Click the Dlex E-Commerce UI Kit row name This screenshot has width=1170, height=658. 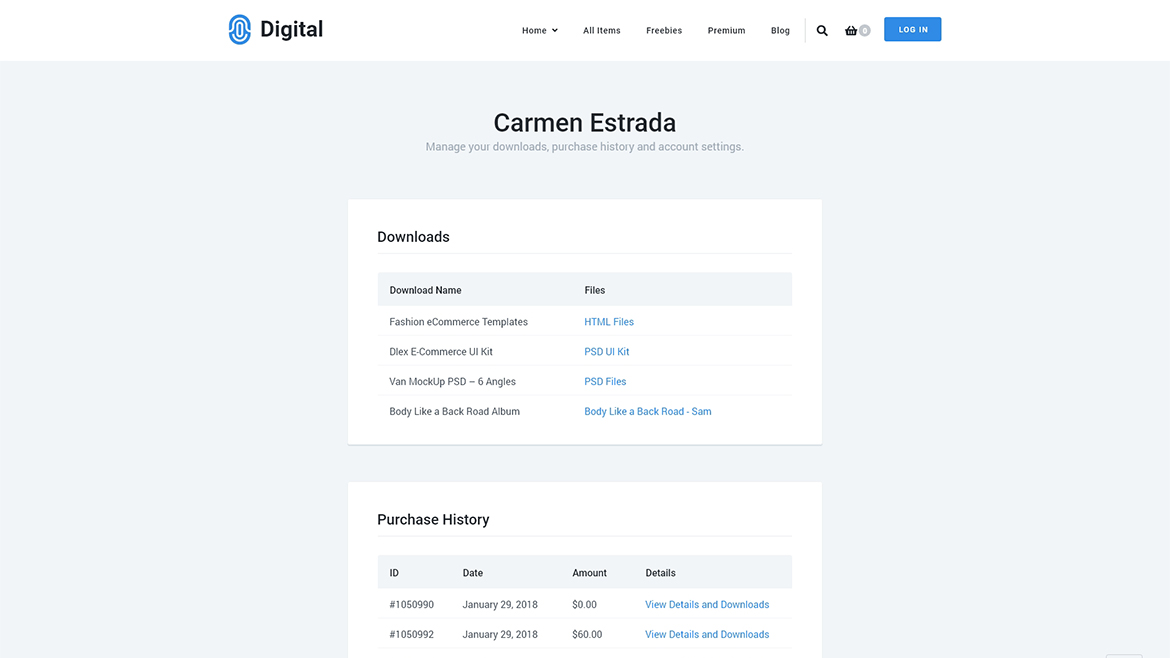[x=441, y=352]
